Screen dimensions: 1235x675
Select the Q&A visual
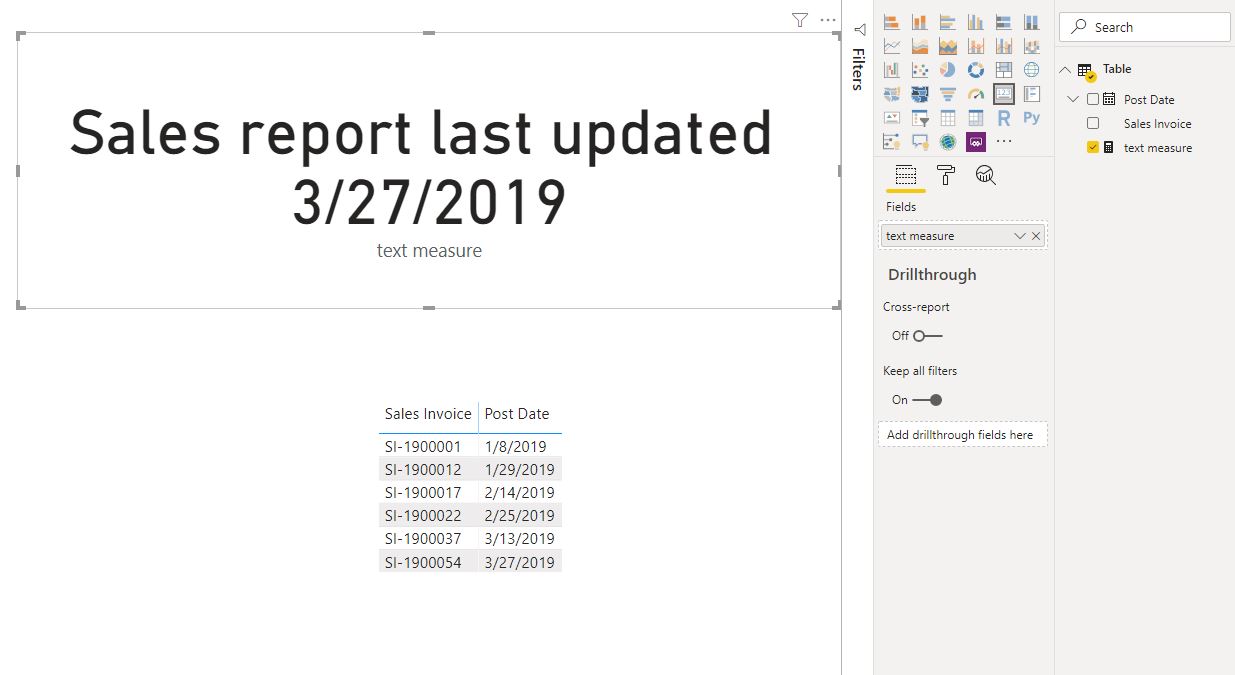point(920,142)
